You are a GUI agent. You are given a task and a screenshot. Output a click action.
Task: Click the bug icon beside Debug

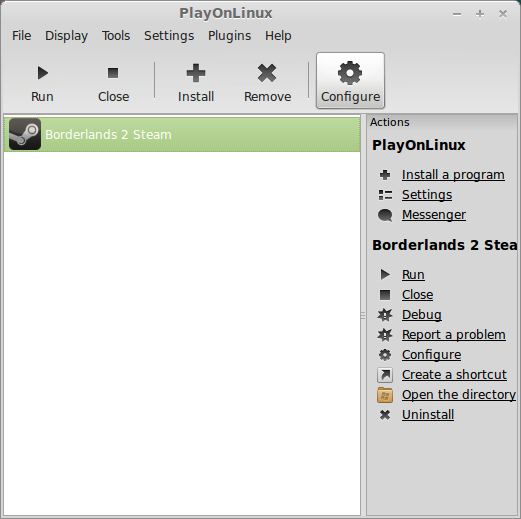coord(385,315)
